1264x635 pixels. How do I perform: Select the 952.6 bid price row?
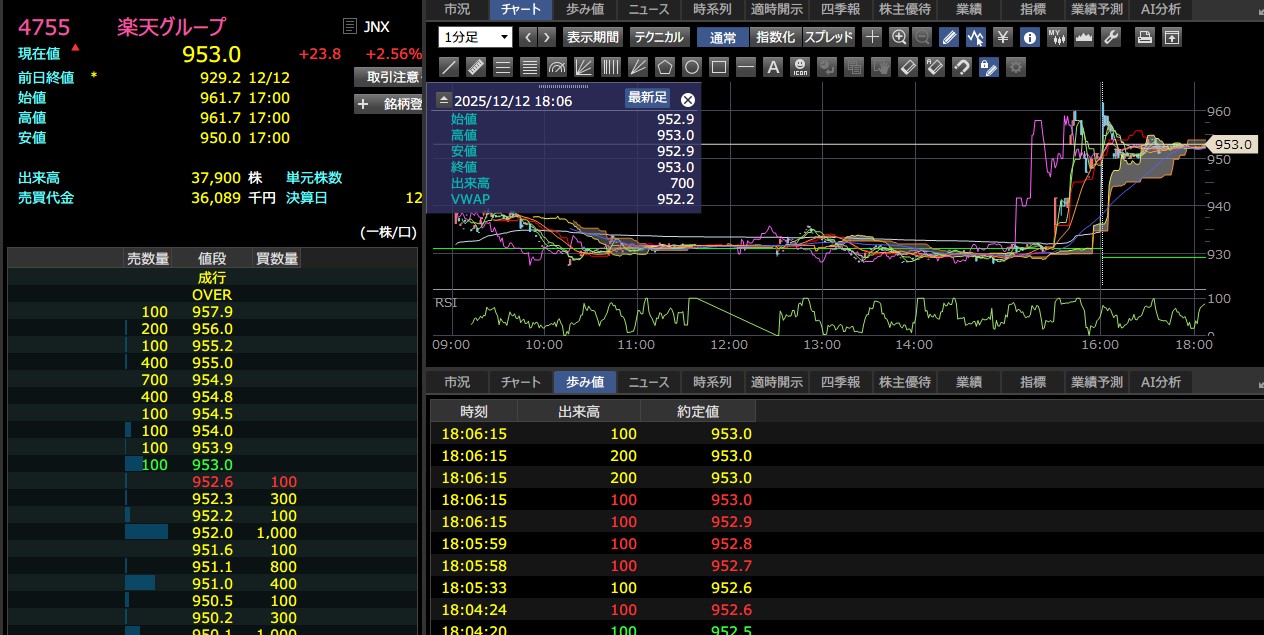tap(212, 482)
